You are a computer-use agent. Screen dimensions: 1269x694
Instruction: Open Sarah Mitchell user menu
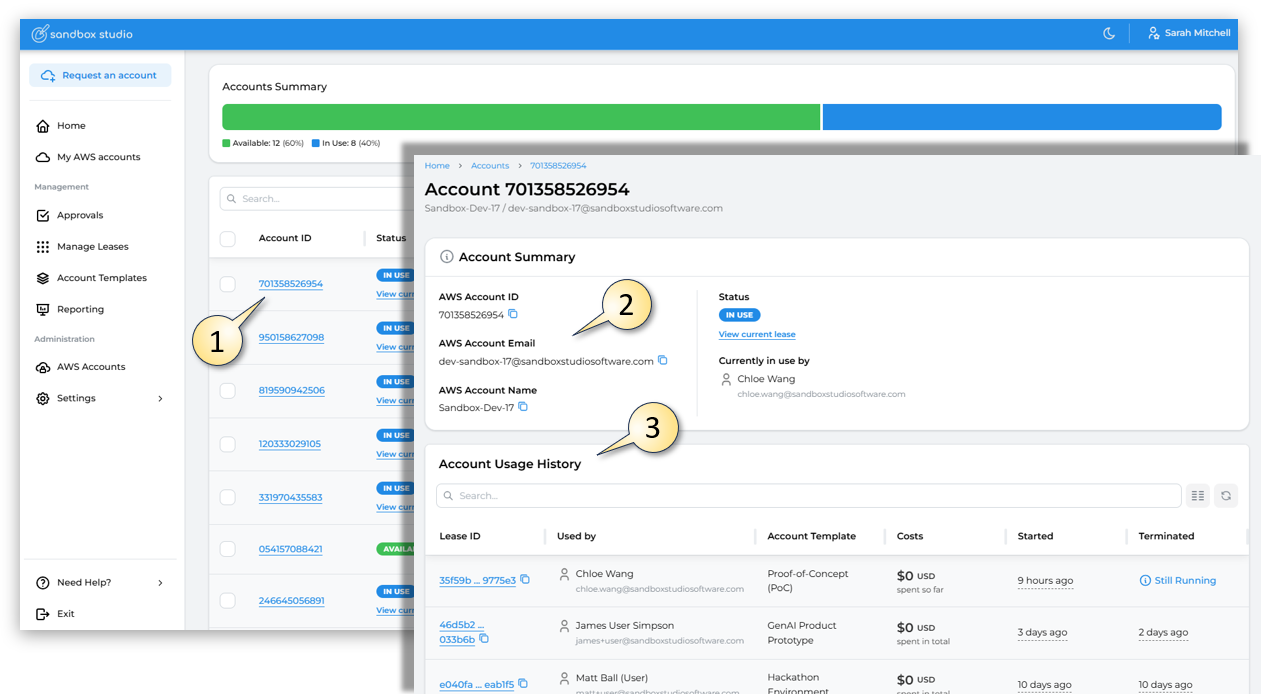click(x=1189, y=34)
